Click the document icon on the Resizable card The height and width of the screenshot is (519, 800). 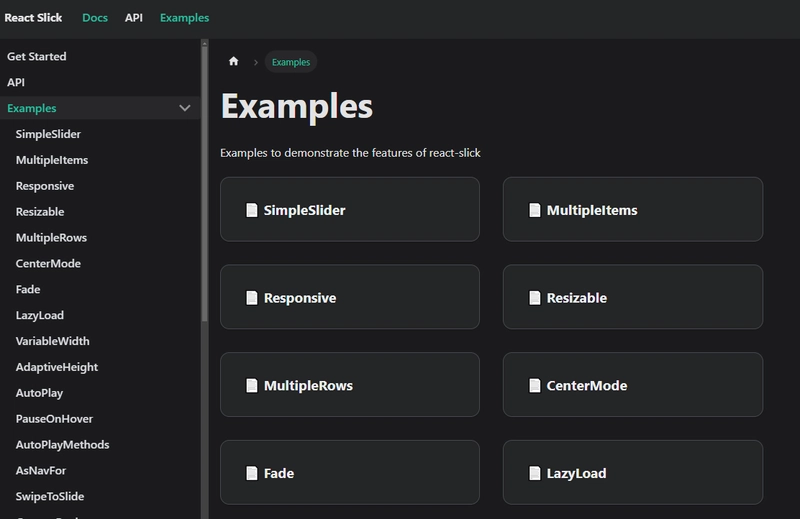[x=535, y=298]
